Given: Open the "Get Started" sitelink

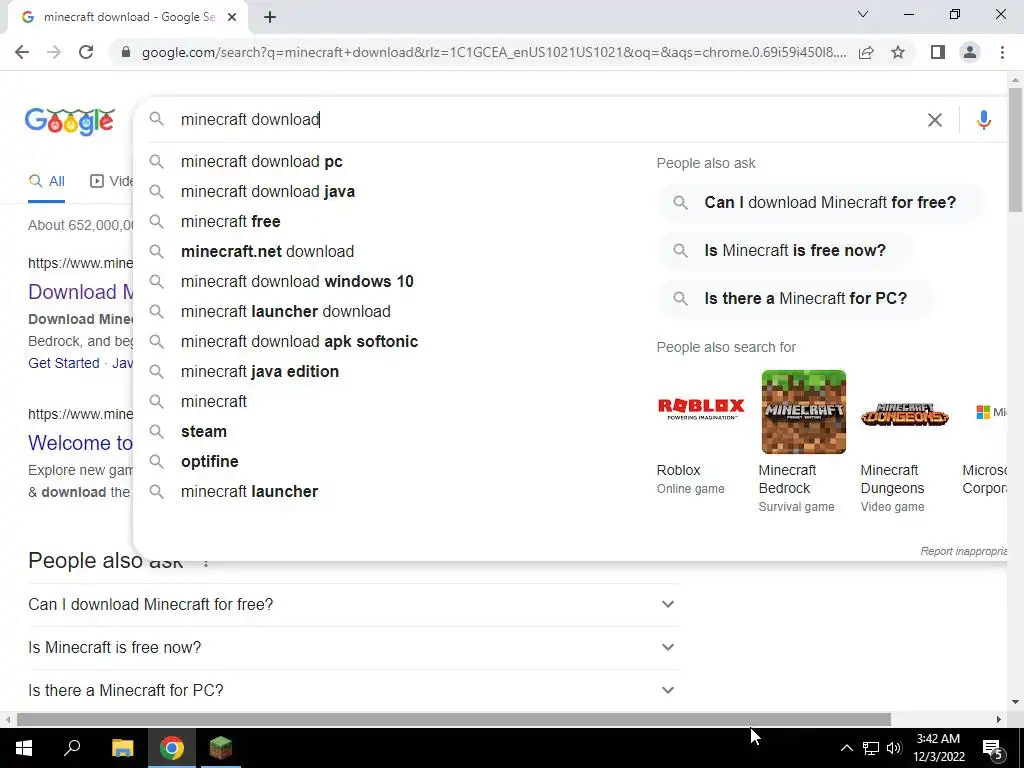Looking at the screenshot, I should [x=63, y=363].
